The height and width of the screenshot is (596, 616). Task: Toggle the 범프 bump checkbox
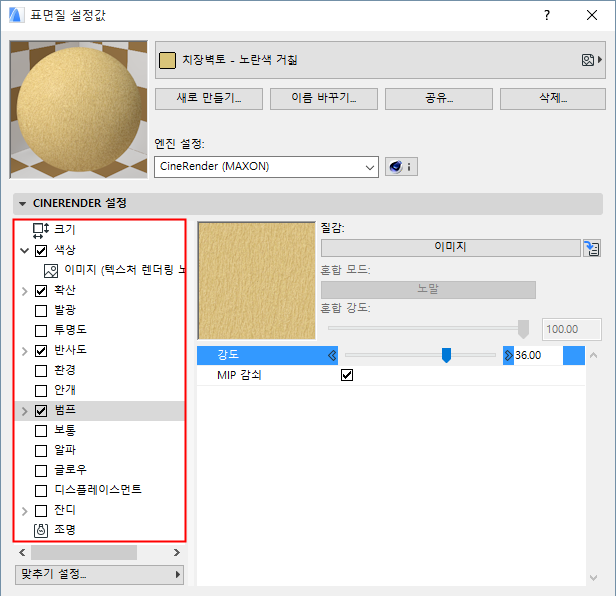point(41,411)
